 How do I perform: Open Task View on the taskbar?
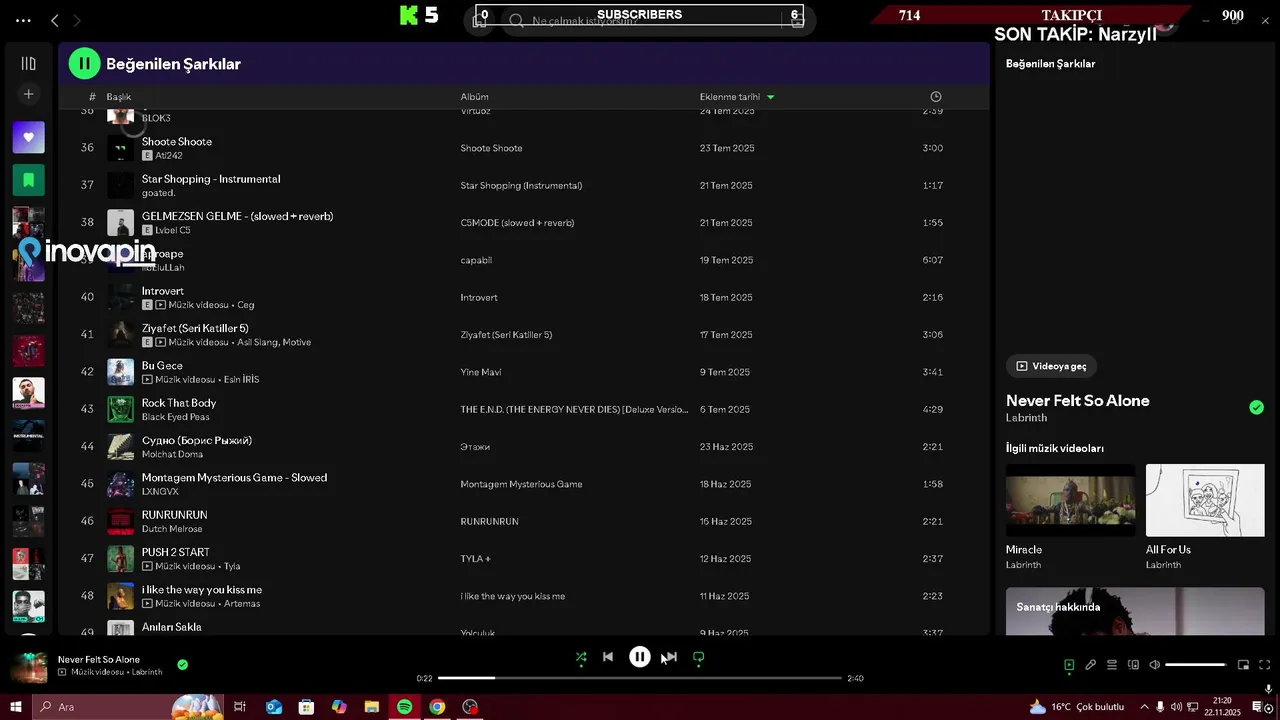tap(240, 707)
